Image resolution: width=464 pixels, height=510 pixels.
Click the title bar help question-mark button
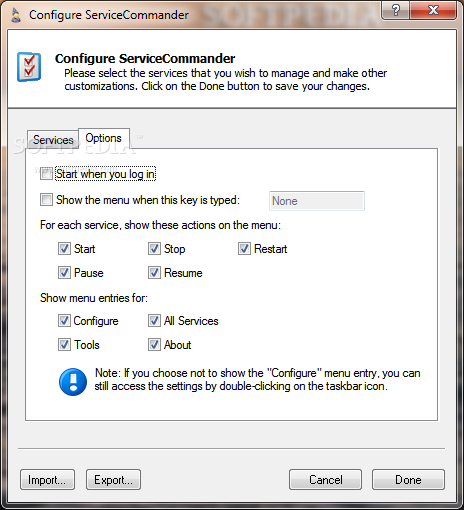coord(396,10)
